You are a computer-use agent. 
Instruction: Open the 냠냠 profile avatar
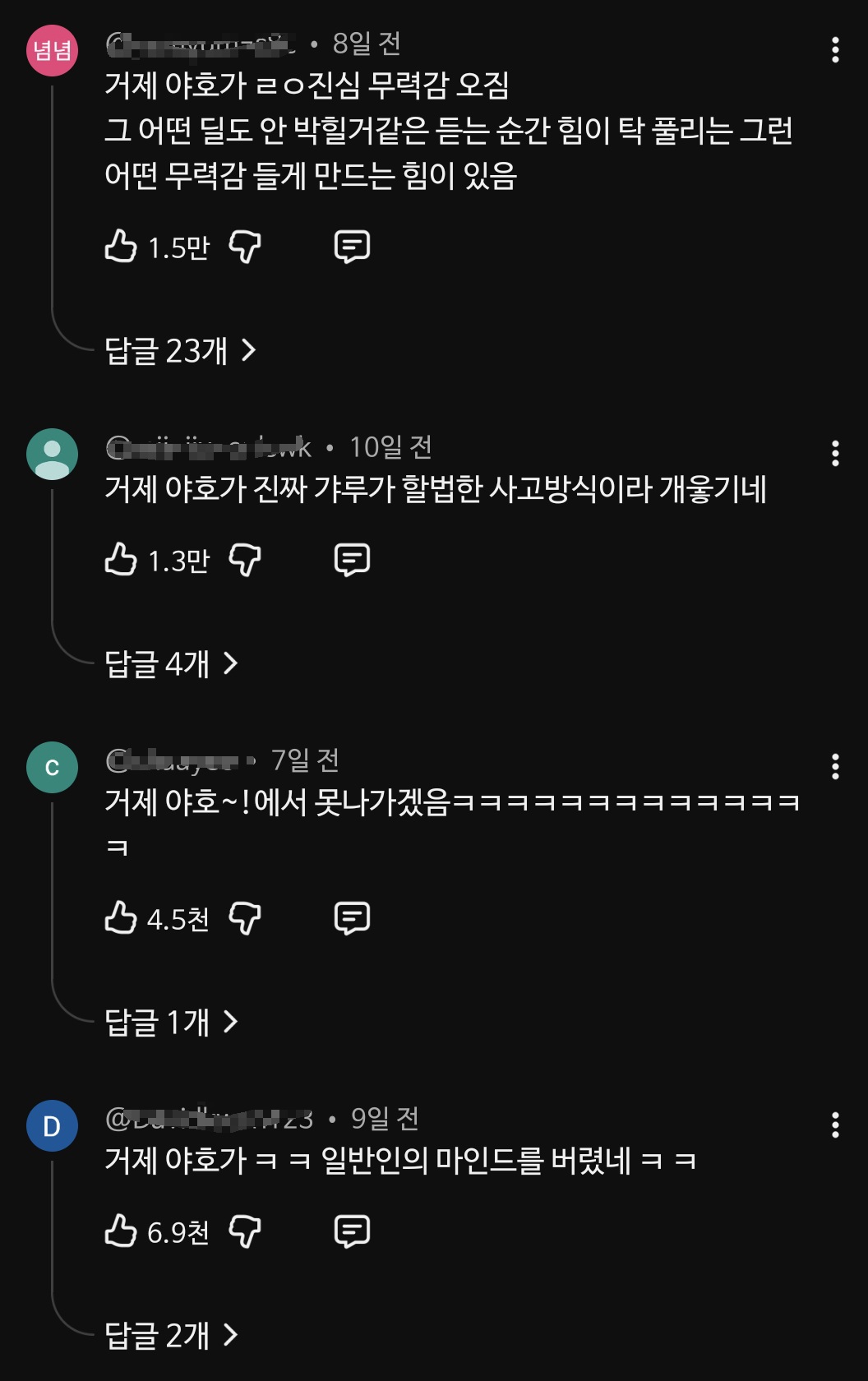(x=53, y=50)
